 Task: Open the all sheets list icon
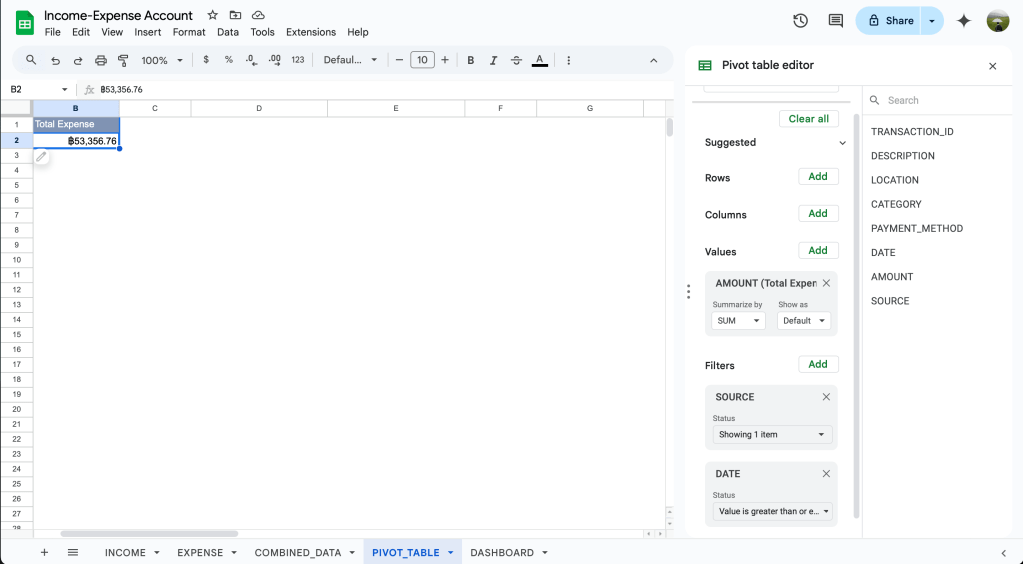tap(73, 552)
